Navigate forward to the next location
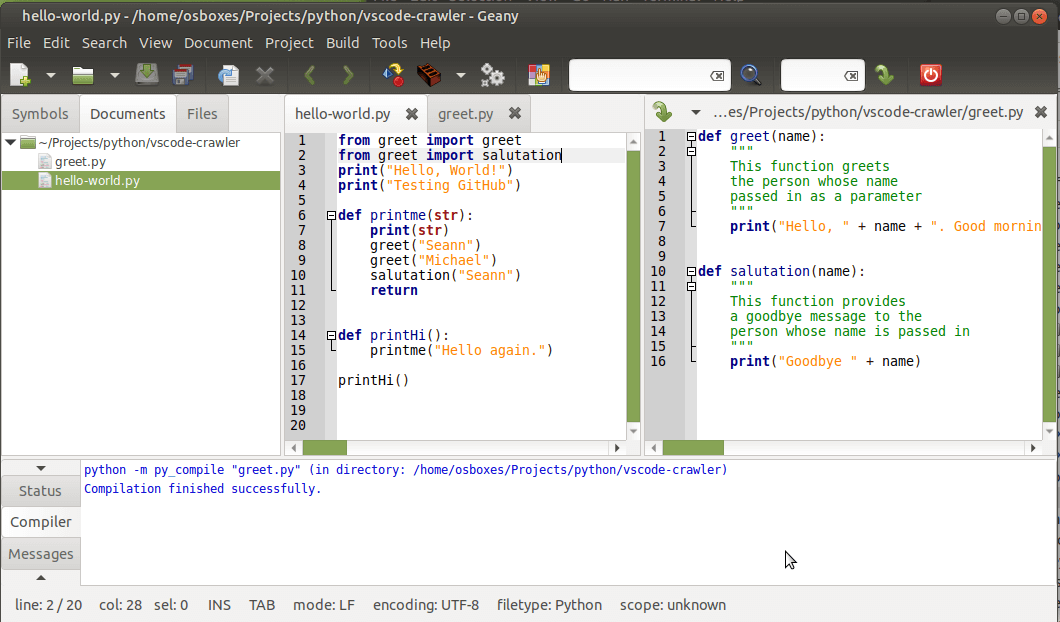 click(x=346, y=75)
